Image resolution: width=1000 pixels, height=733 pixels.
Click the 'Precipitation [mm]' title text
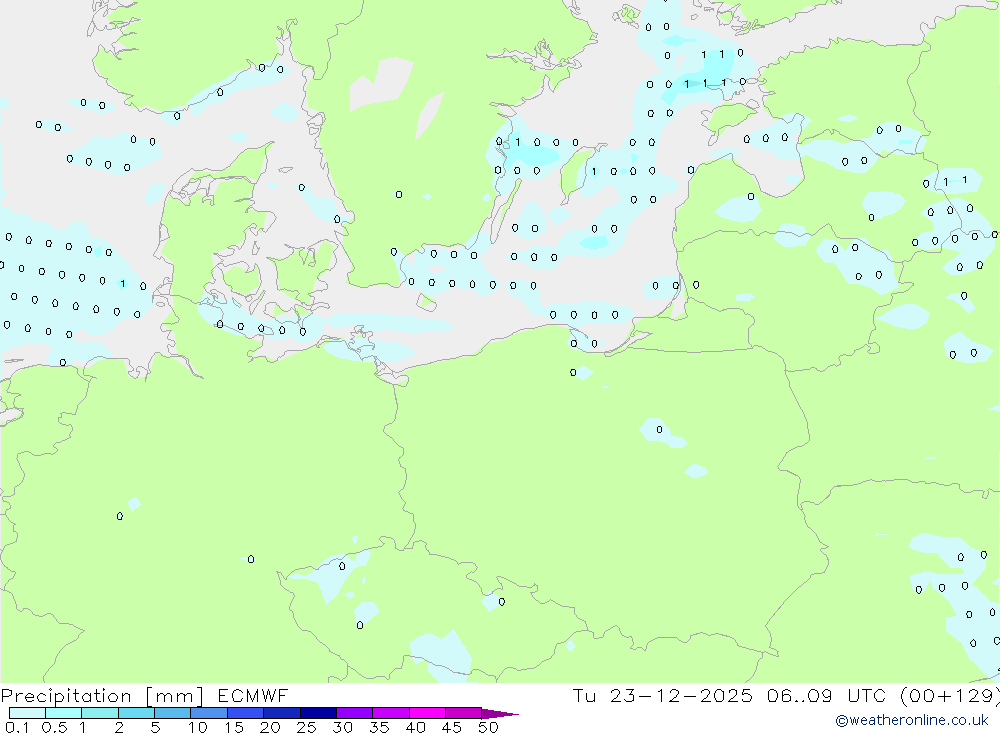tap(102, 695)
